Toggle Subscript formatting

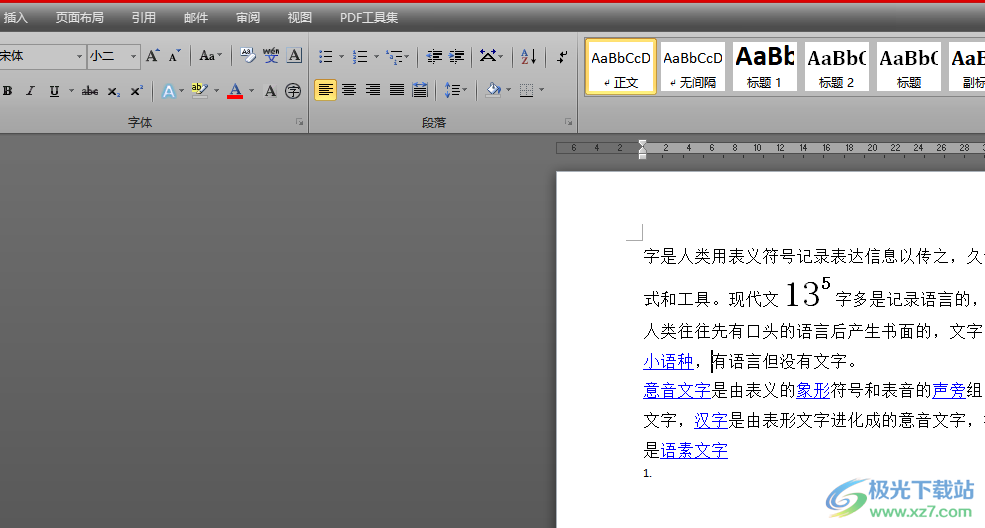click(x=113, y=91)
